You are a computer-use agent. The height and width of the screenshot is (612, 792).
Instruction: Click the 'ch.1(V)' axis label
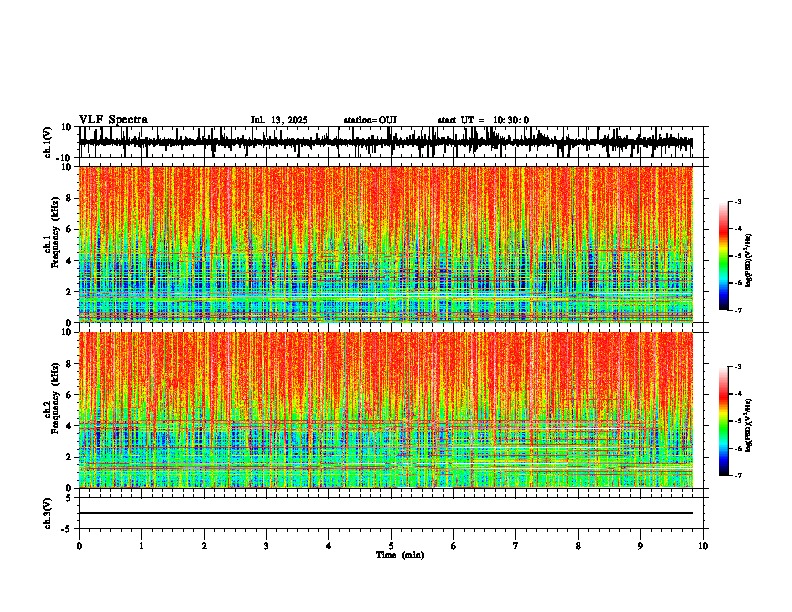[x=48, y=142]
